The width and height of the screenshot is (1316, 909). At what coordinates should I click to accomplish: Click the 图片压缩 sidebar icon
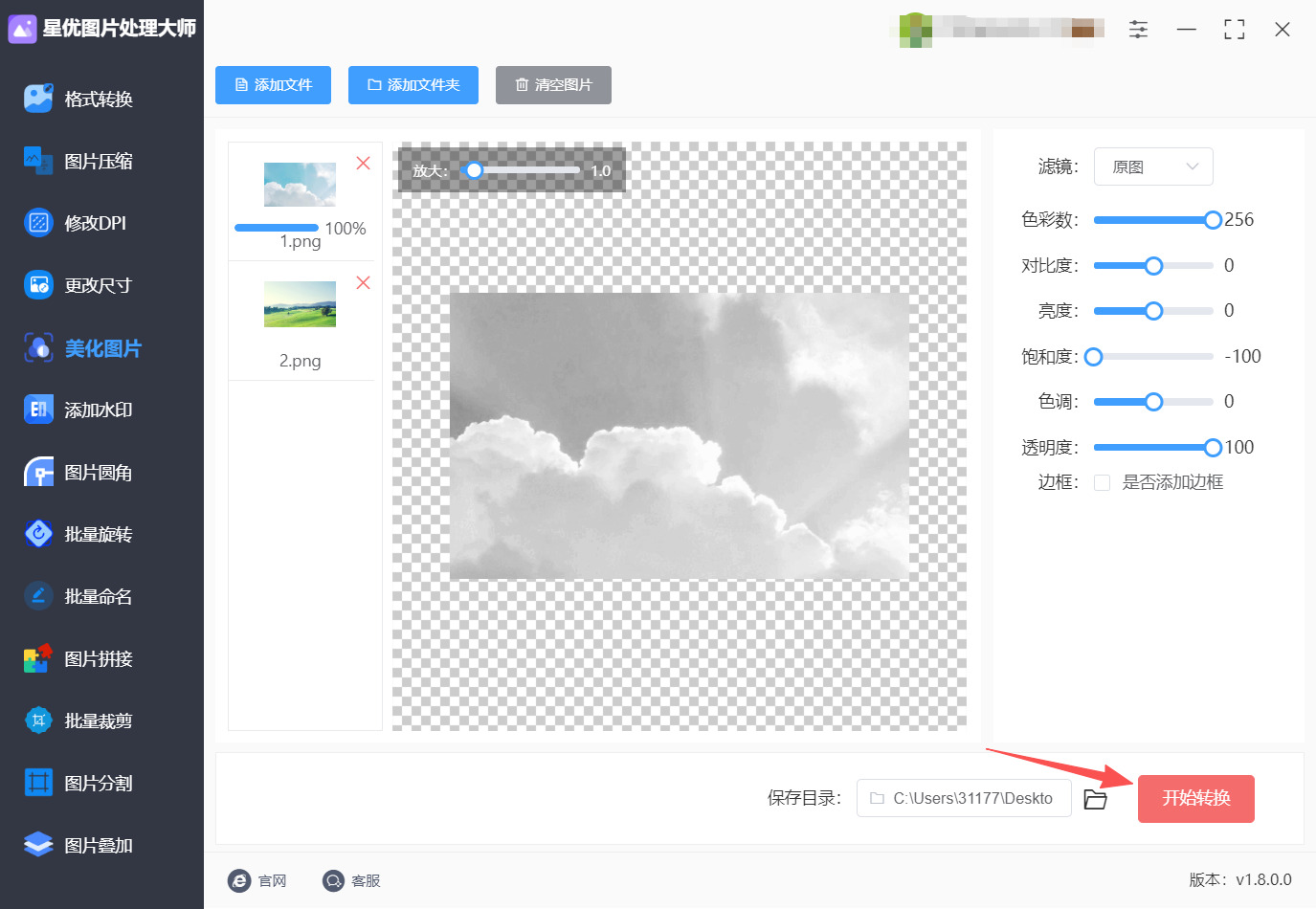(38, 161)
